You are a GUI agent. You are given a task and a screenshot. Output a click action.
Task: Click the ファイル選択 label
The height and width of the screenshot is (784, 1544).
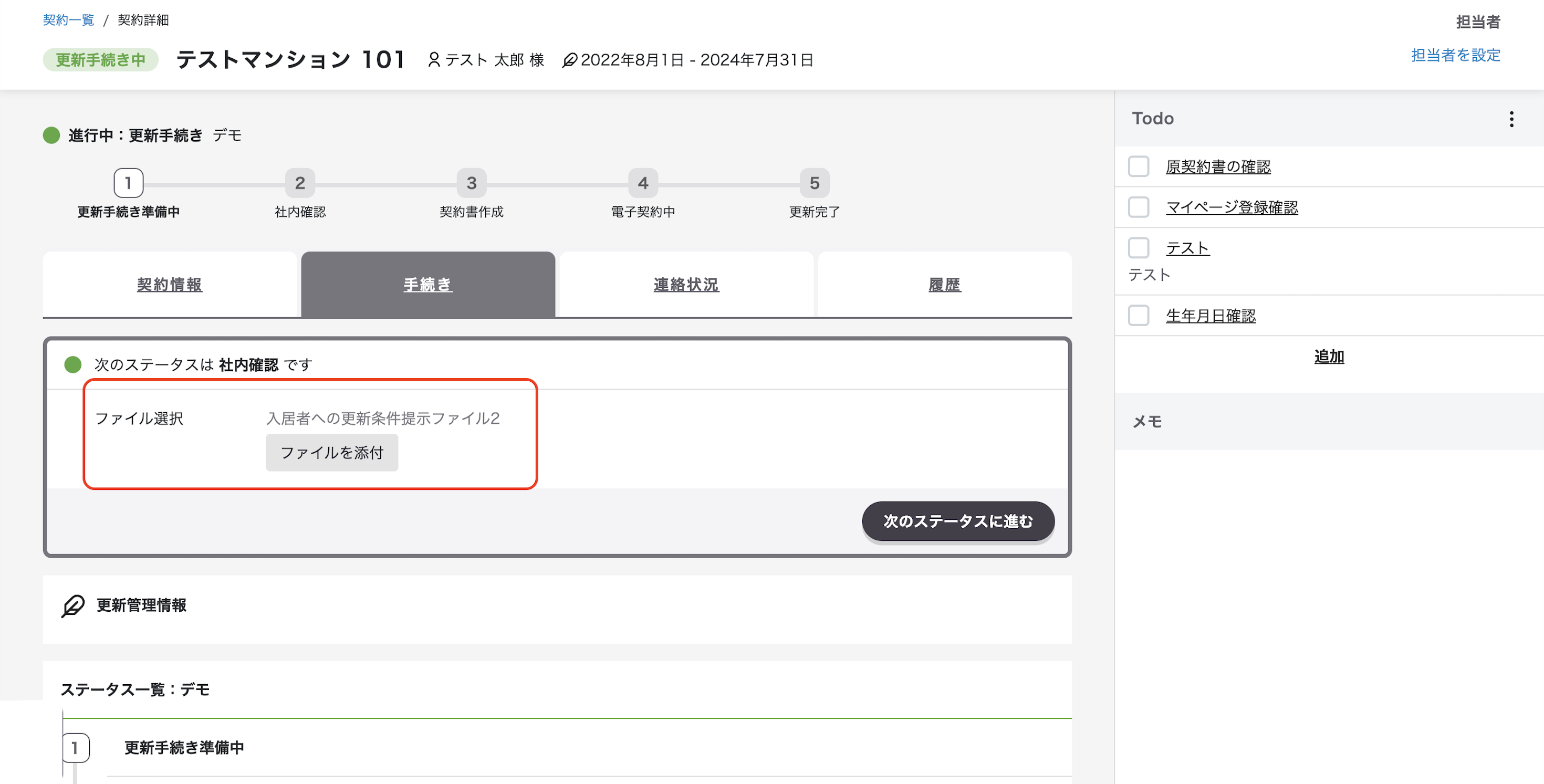(x=139, y=419)
